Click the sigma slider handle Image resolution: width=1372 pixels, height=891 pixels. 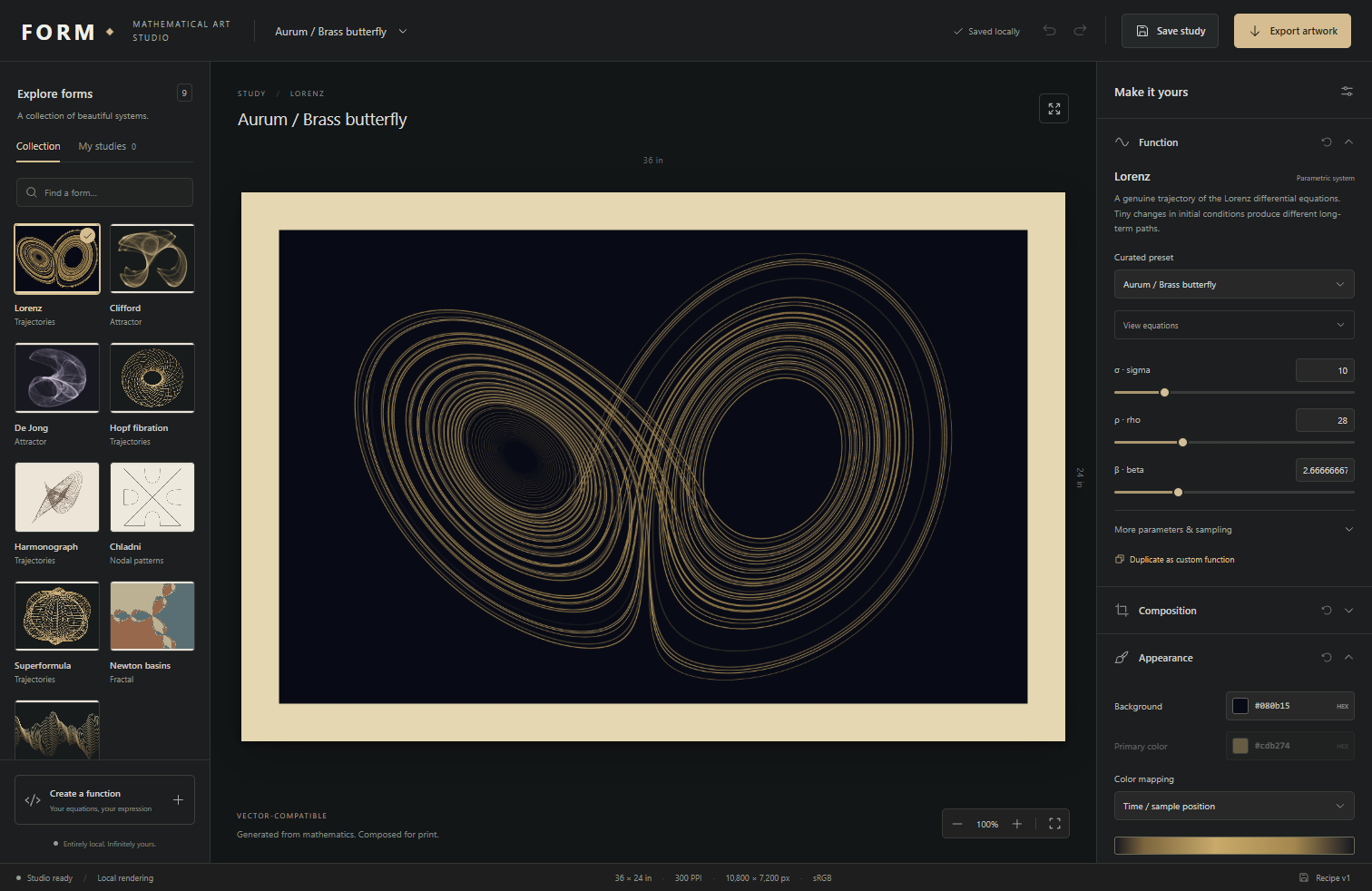[1164, 393]
